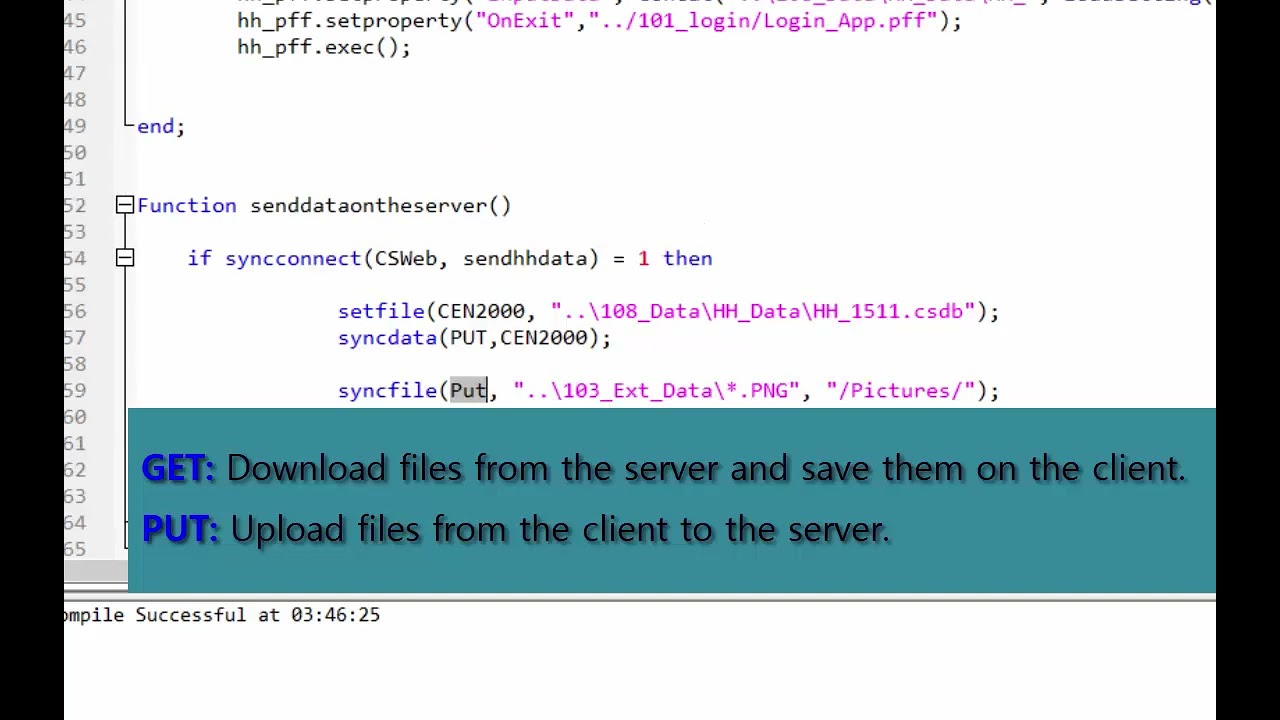
Task: Click the HH_1511.csdb file path string
Action: tap(763, 312)
